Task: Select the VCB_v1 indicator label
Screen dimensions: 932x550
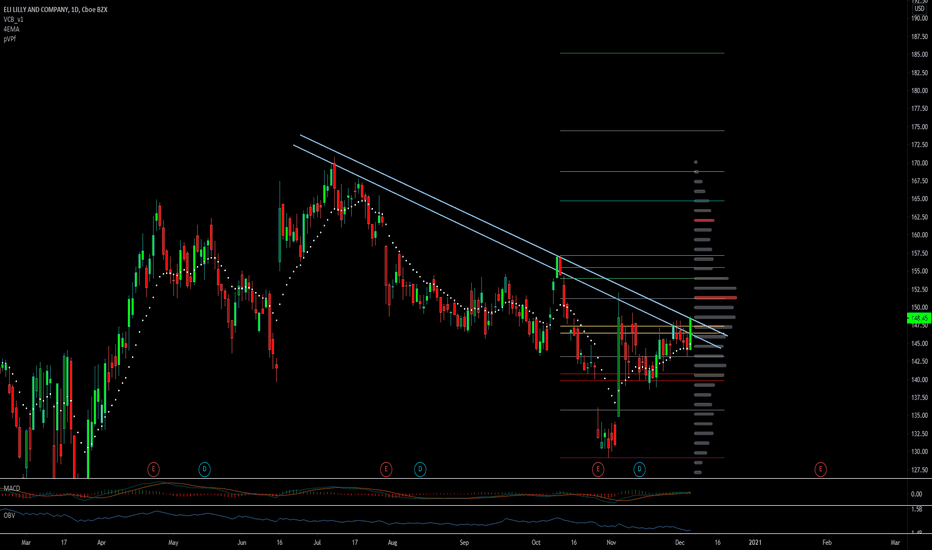Action: point(13,20)
